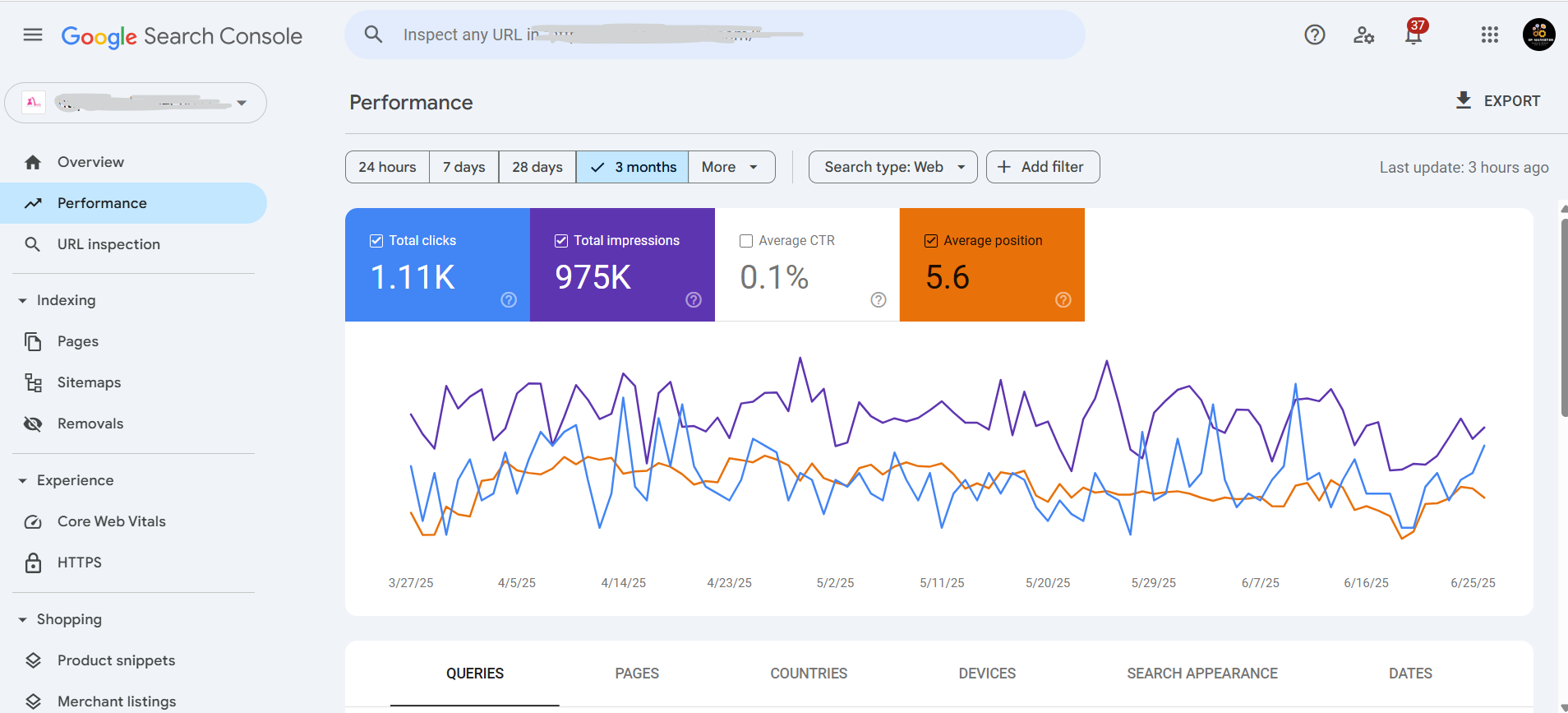Click help icon on Total impressions card
Viewport: 1568px width, 713px height.
tap(694, 300)
